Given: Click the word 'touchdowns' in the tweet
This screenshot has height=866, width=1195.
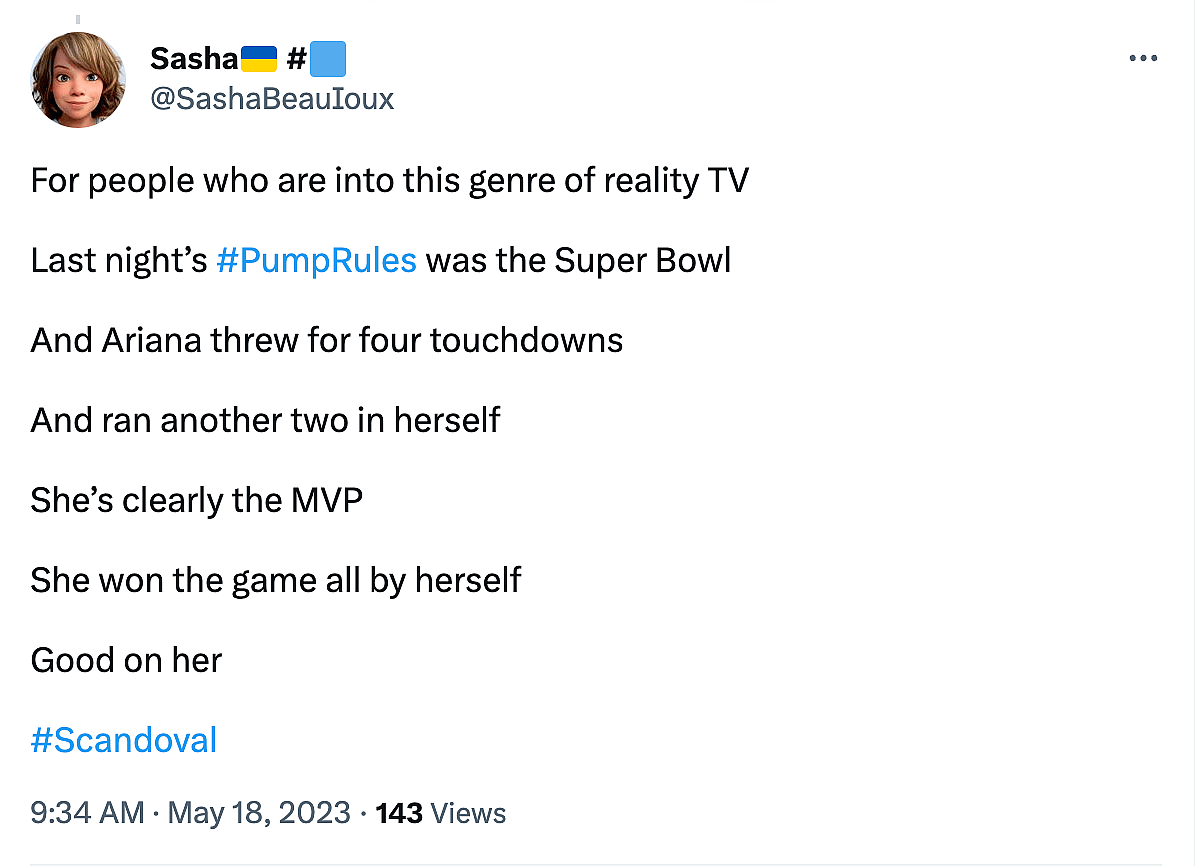Looking at the screenshot, I should 526,340.
